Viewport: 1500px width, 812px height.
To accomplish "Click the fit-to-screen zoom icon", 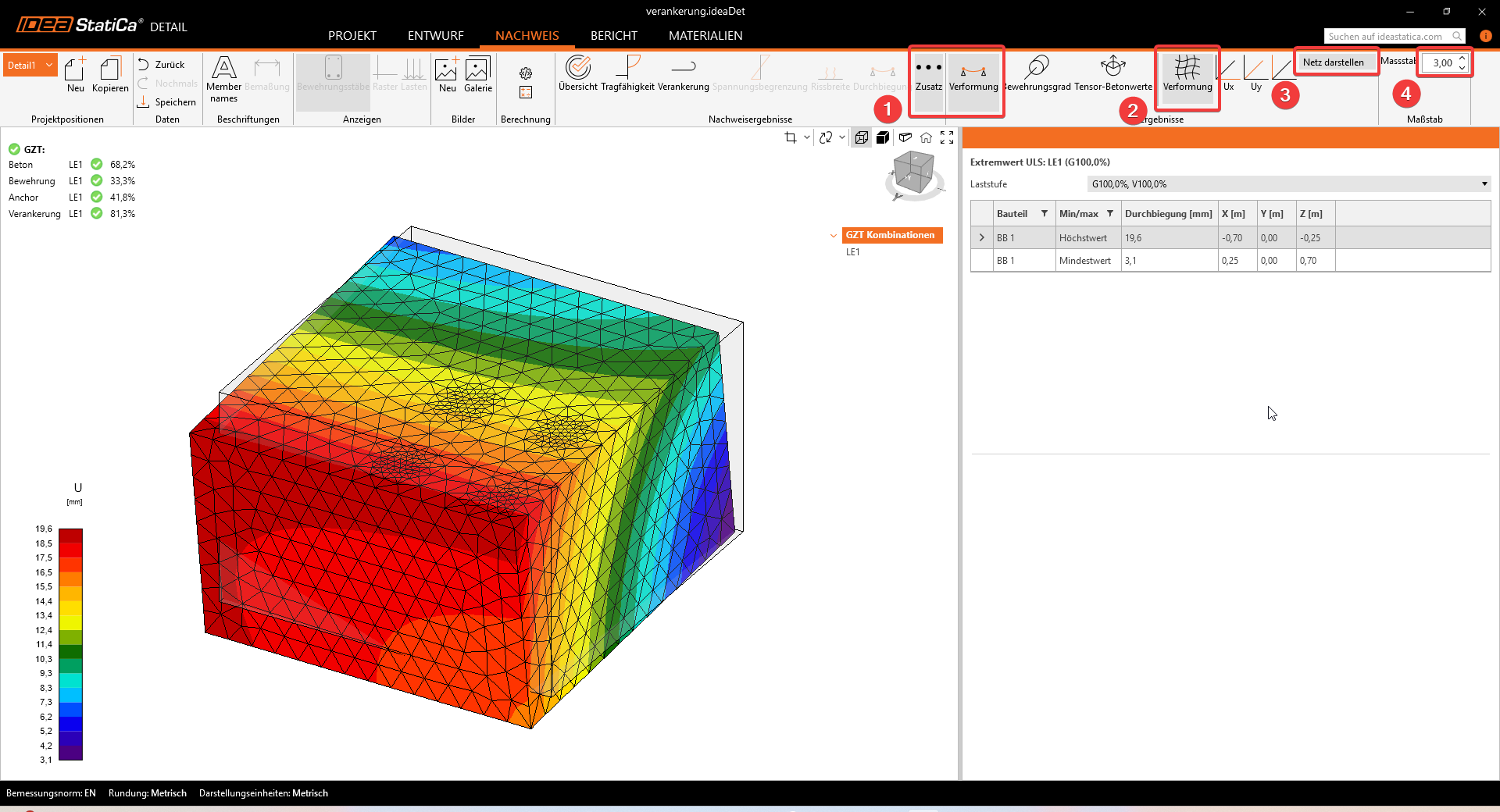I will (947, 138).
